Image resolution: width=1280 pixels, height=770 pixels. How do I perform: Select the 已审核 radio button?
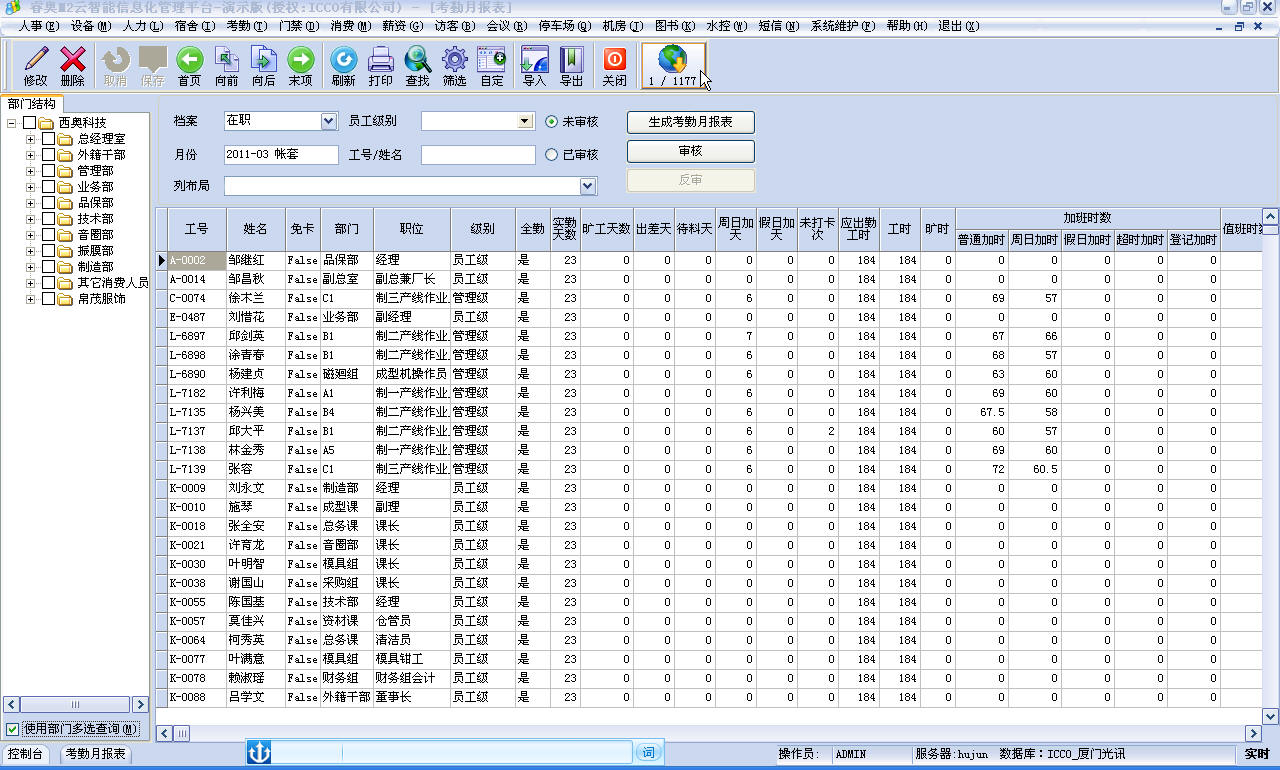pyautogui.click(x=552, y=155)
